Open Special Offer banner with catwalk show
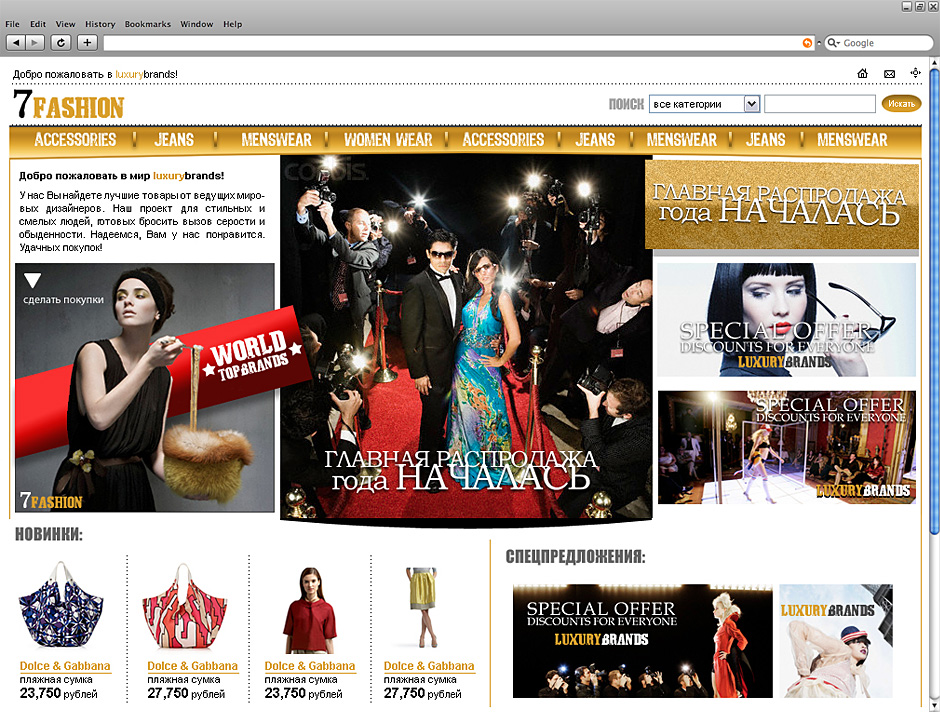The image size is (940, 712). [787, 448]
